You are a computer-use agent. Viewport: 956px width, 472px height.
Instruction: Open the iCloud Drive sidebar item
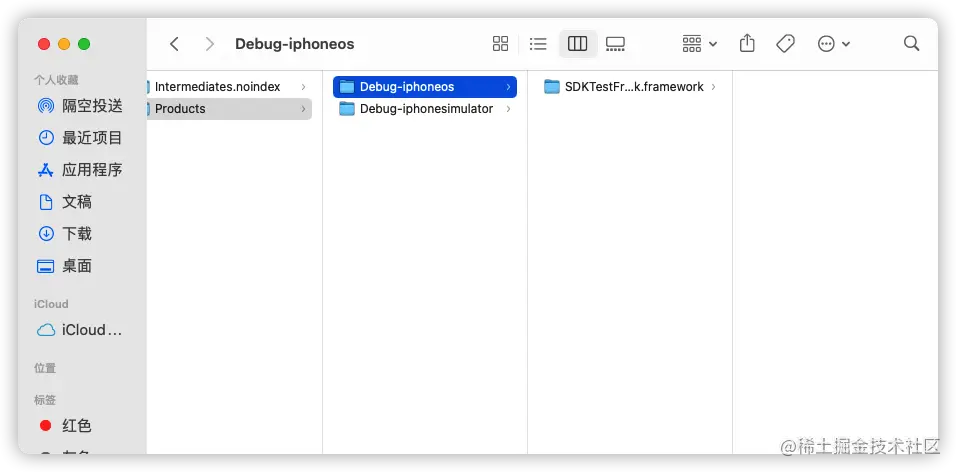79,330
